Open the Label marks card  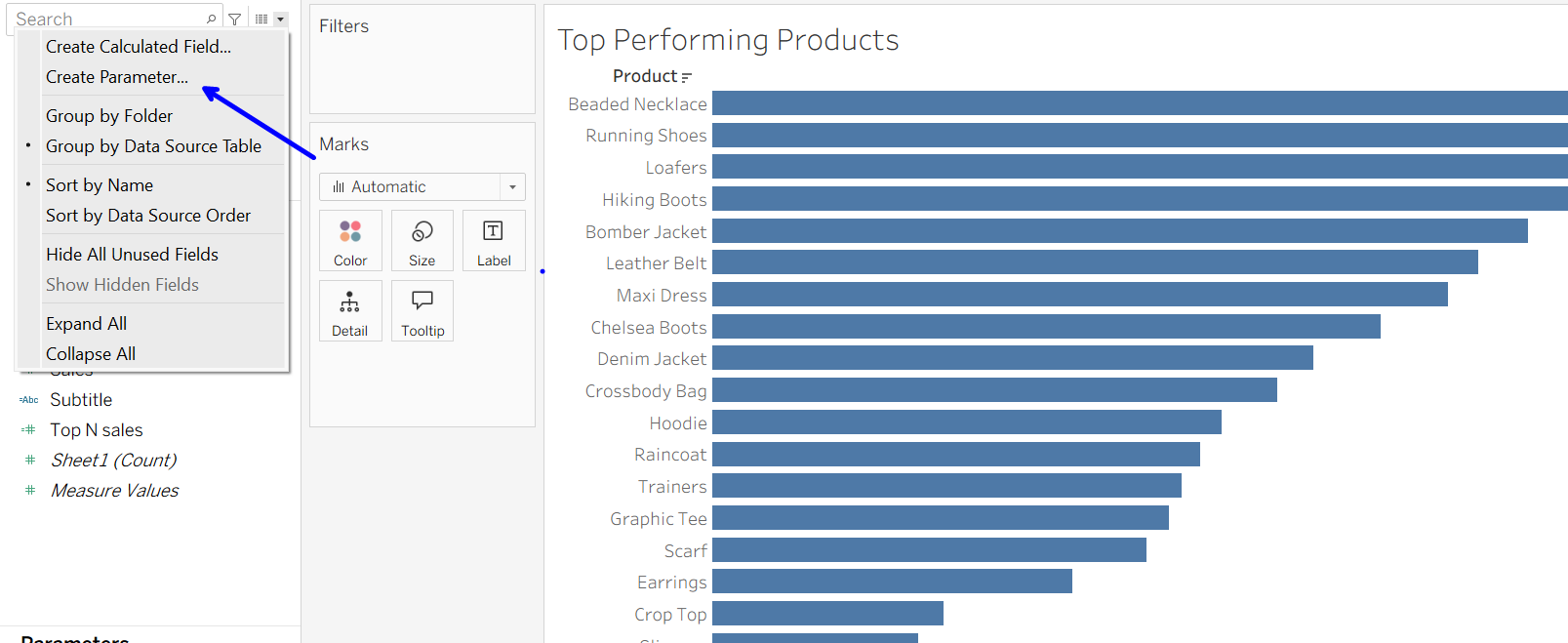point(494,241)
